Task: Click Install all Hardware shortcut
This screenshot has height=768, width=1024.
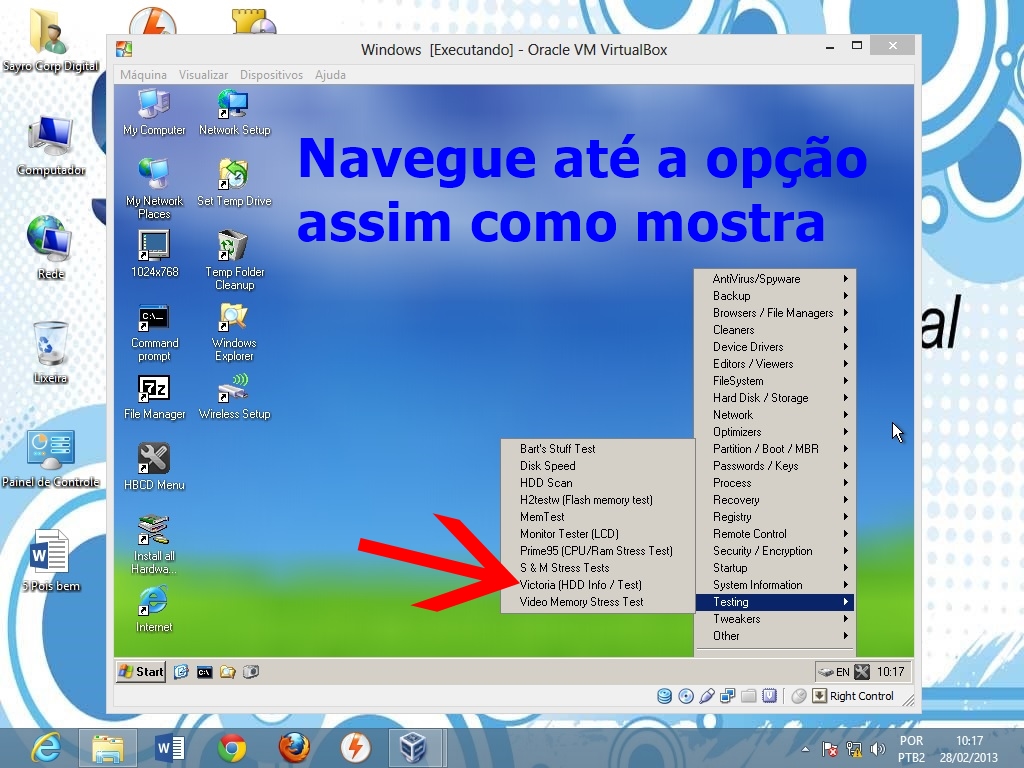Action: pos(154,545)
